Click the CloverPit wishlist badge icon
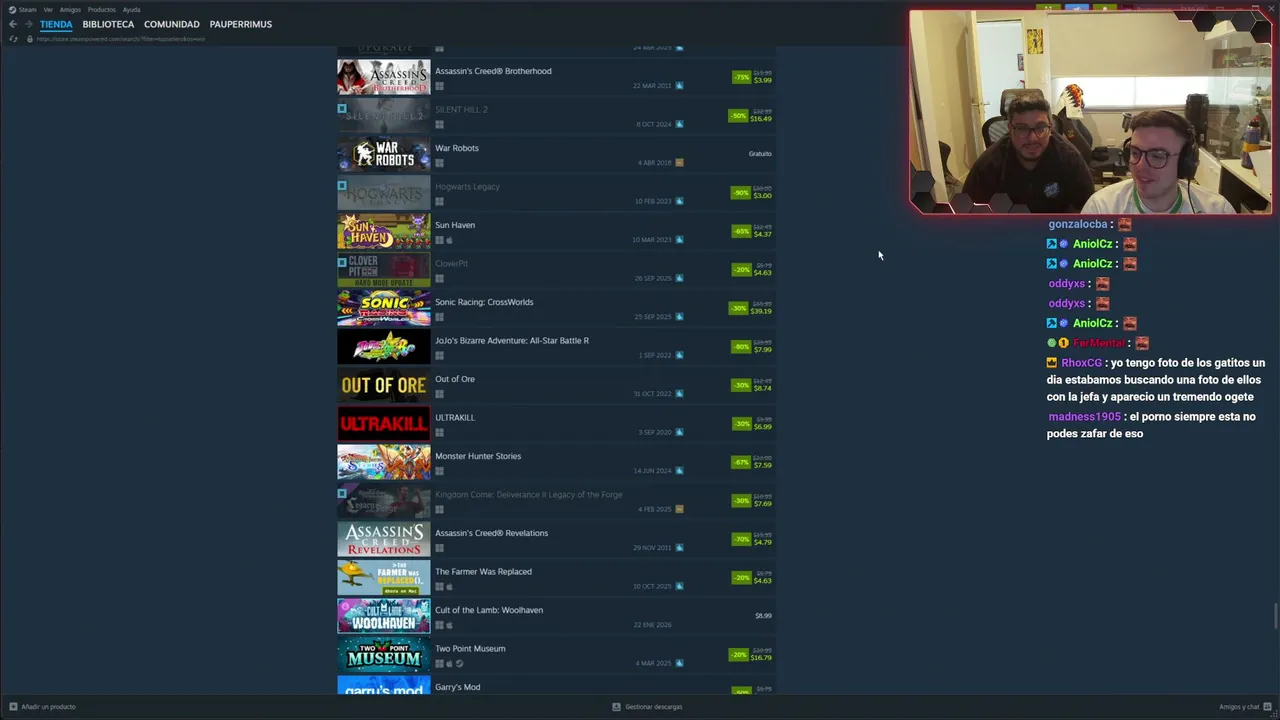This screenshot has width=1280, height=720. pos(342,263)
